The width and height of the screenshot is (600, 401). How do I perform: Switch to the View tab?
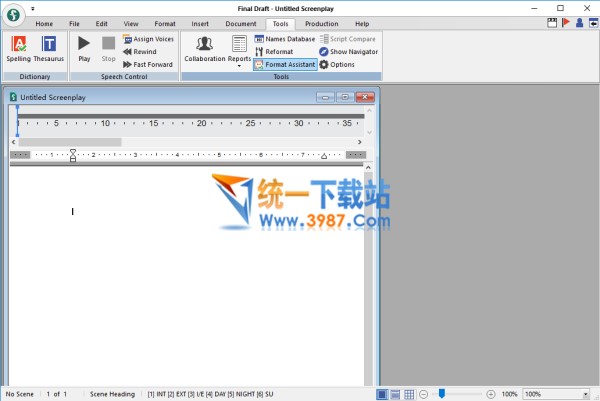[131, 24]
